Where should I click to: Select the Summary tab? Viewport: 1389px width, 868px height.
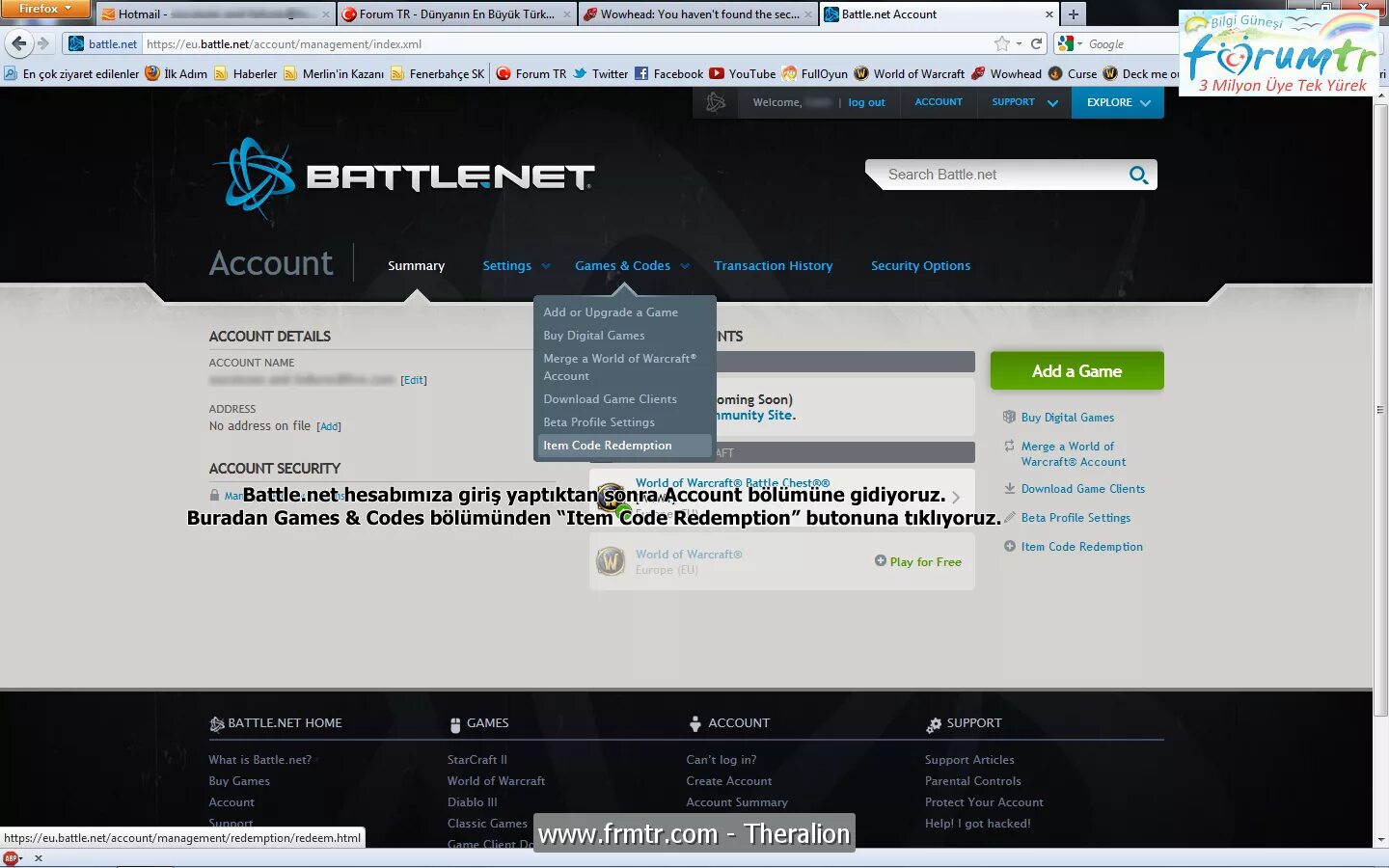[x=416, y=266]
